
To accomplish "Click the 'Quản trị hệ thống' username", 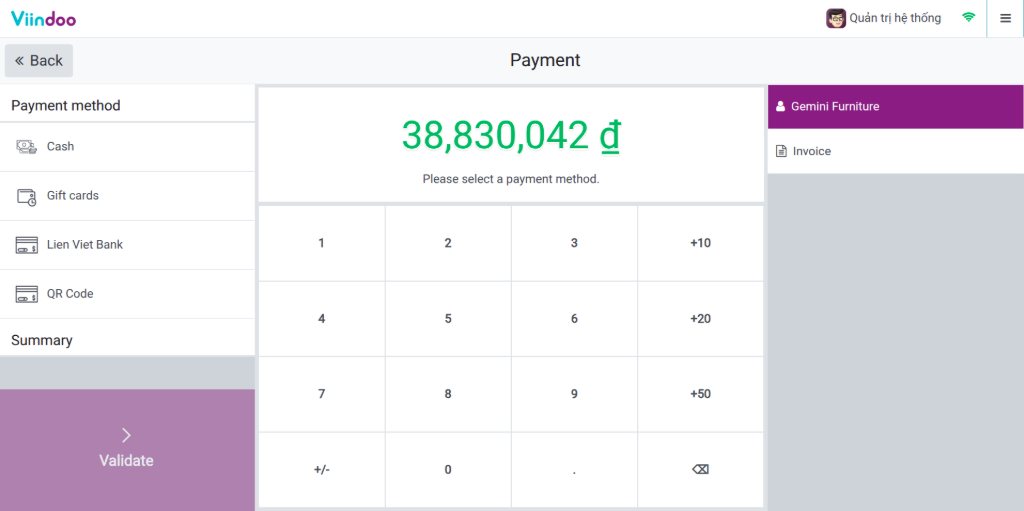I will [895, 18].
